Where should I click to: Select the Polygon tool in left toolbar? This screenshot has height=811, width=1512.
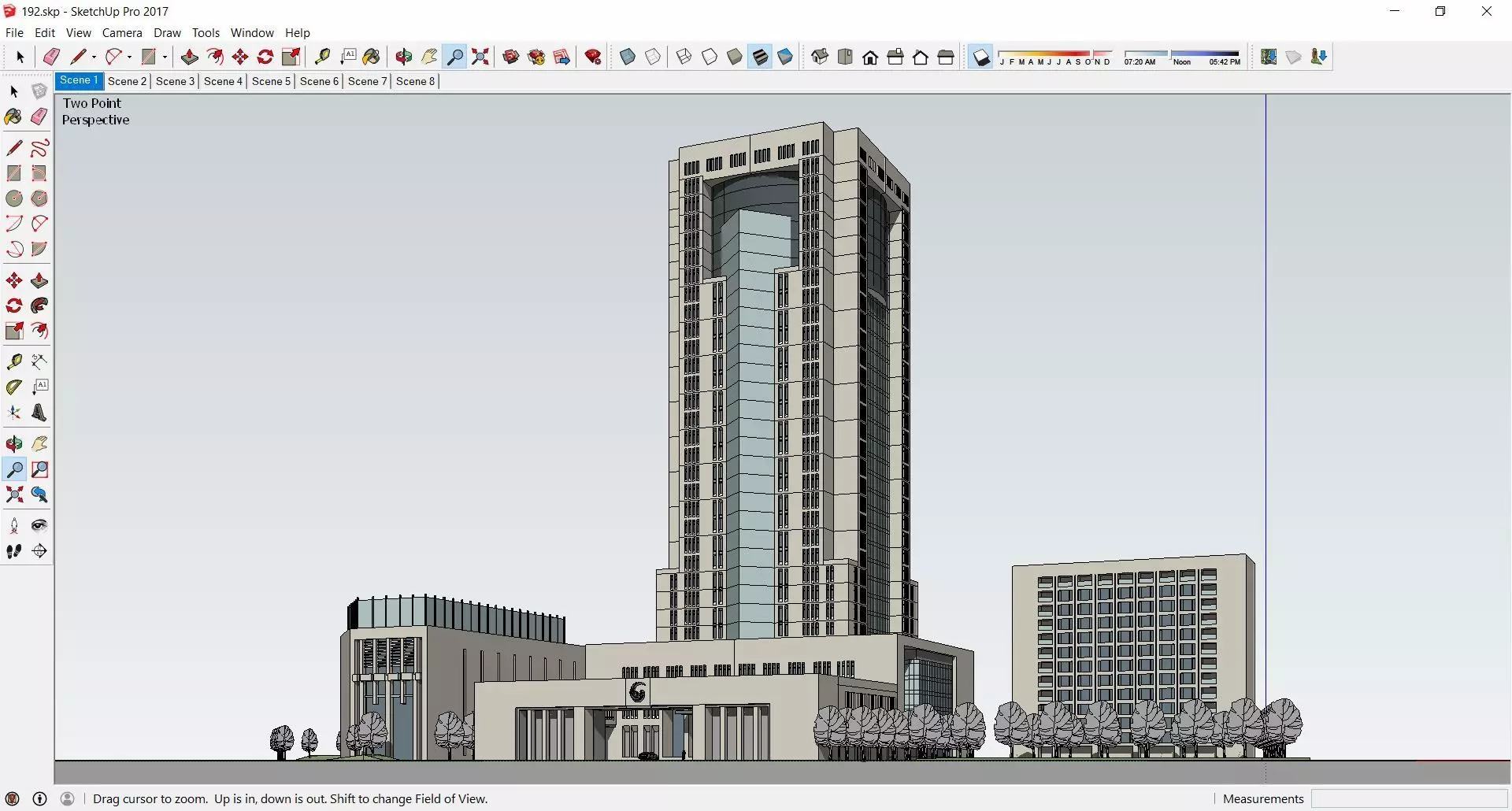[39, 198]
